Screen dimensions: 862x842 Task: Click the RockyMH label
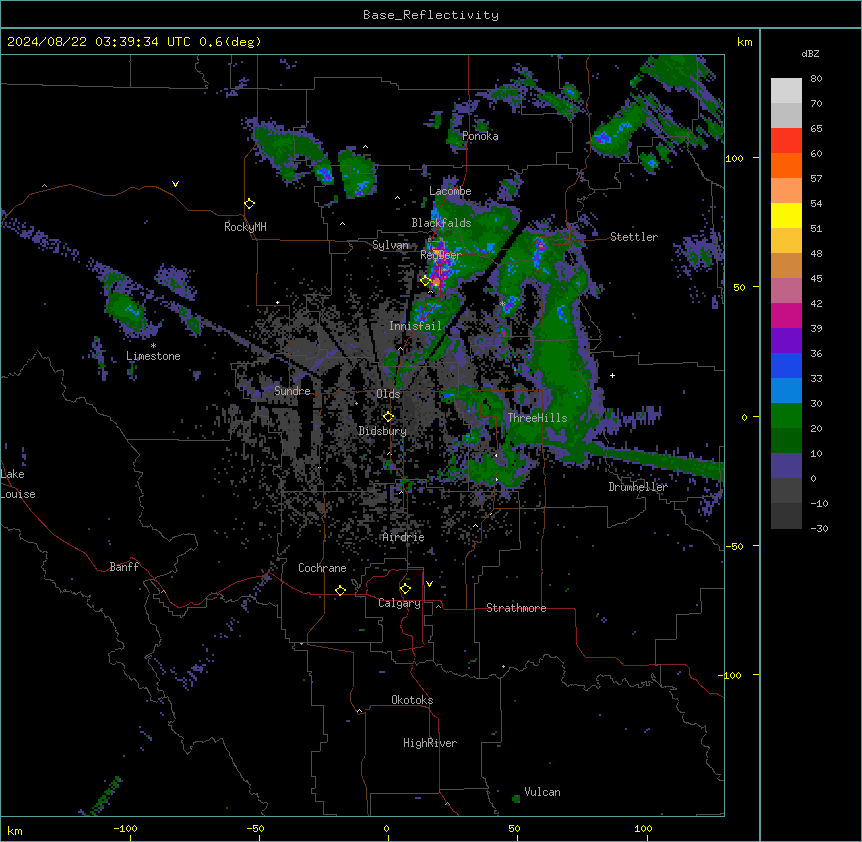coord(245,226)
